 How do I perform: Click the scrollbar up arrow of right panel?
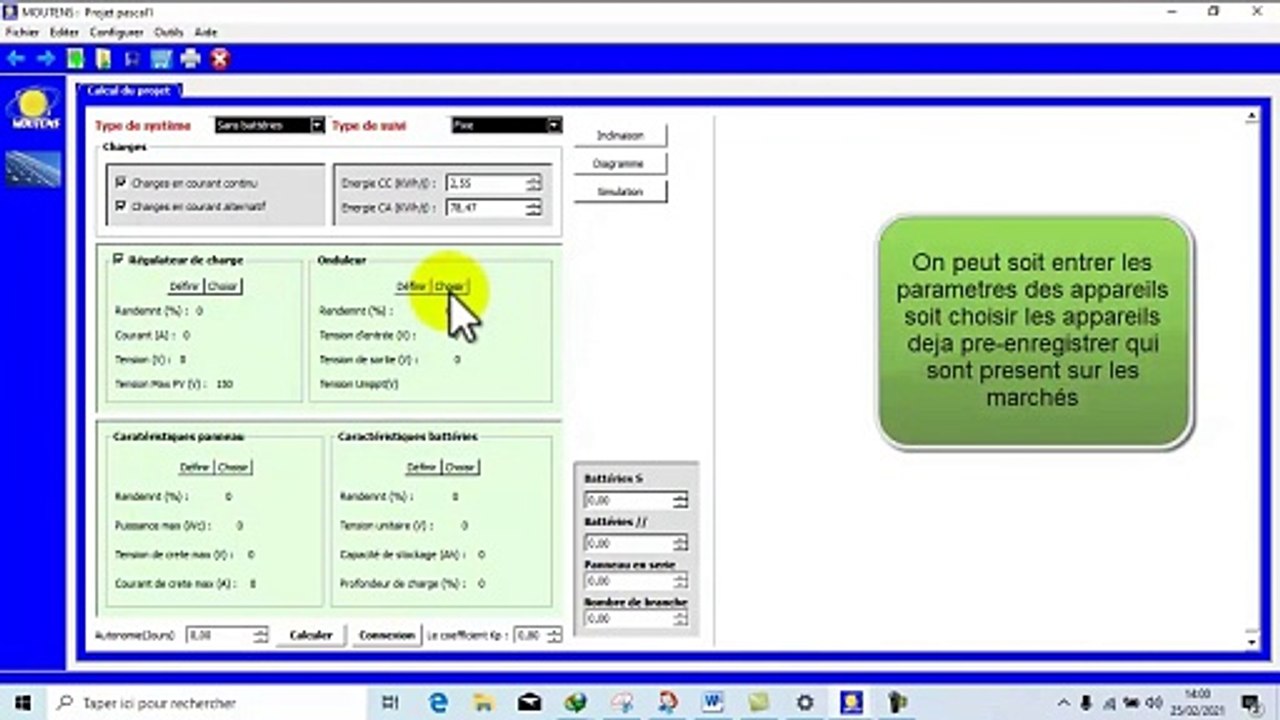(1251, 117)
